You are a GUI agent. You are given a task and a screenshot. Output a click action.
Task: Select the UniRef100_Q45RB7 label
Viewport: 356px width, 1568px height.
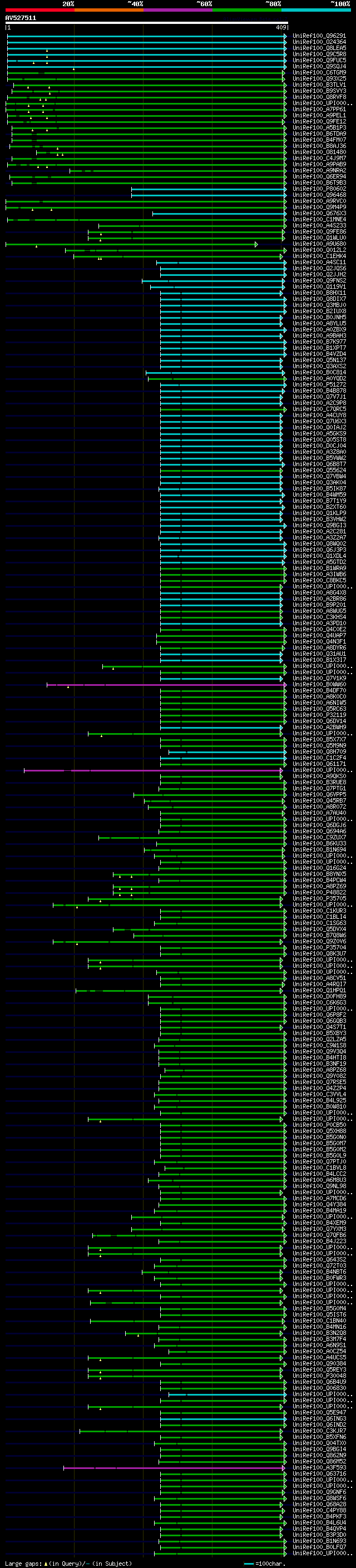pos(319,800)
